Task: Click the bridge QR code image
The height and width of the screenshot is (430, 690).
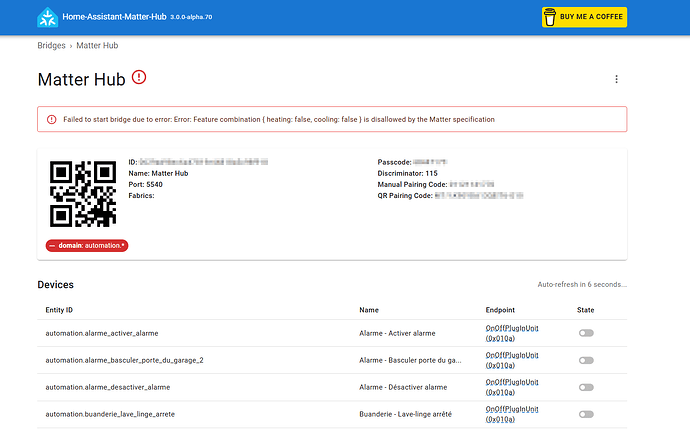Action: [83, 194]
